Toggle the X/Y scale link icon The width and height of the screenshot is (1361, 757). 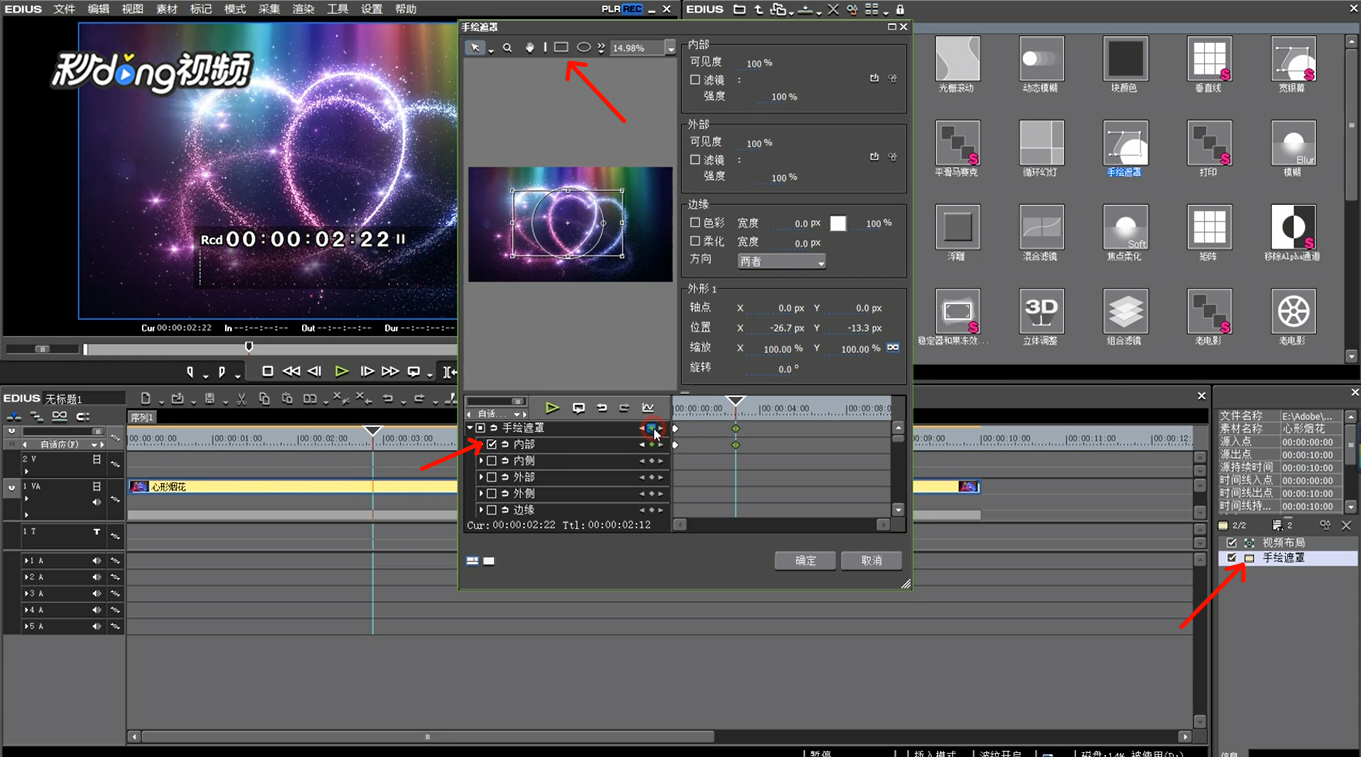pos(893,348)
